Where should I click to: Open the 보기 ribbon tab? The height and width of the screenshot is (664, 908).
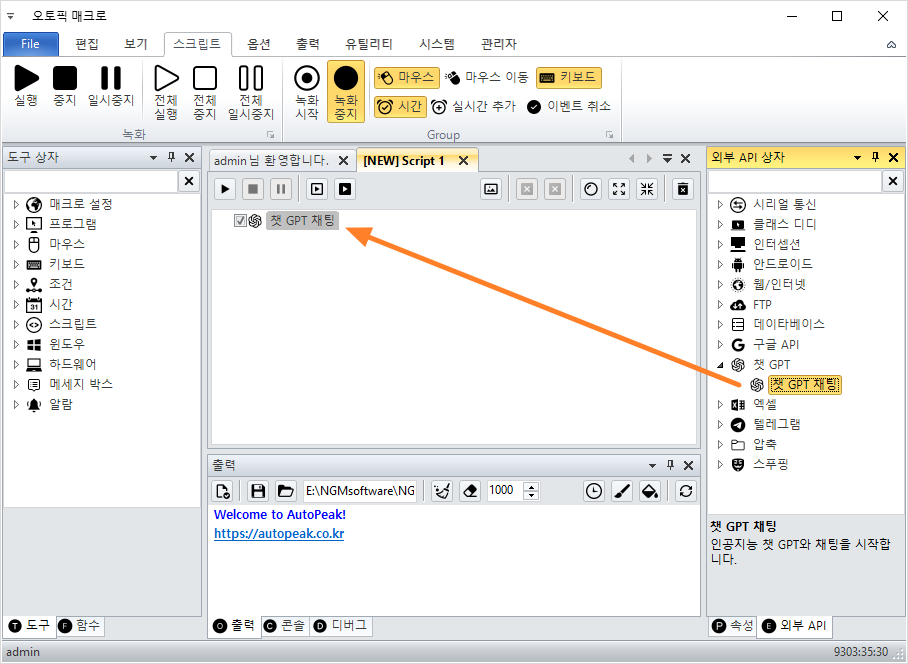click(136, 44)
